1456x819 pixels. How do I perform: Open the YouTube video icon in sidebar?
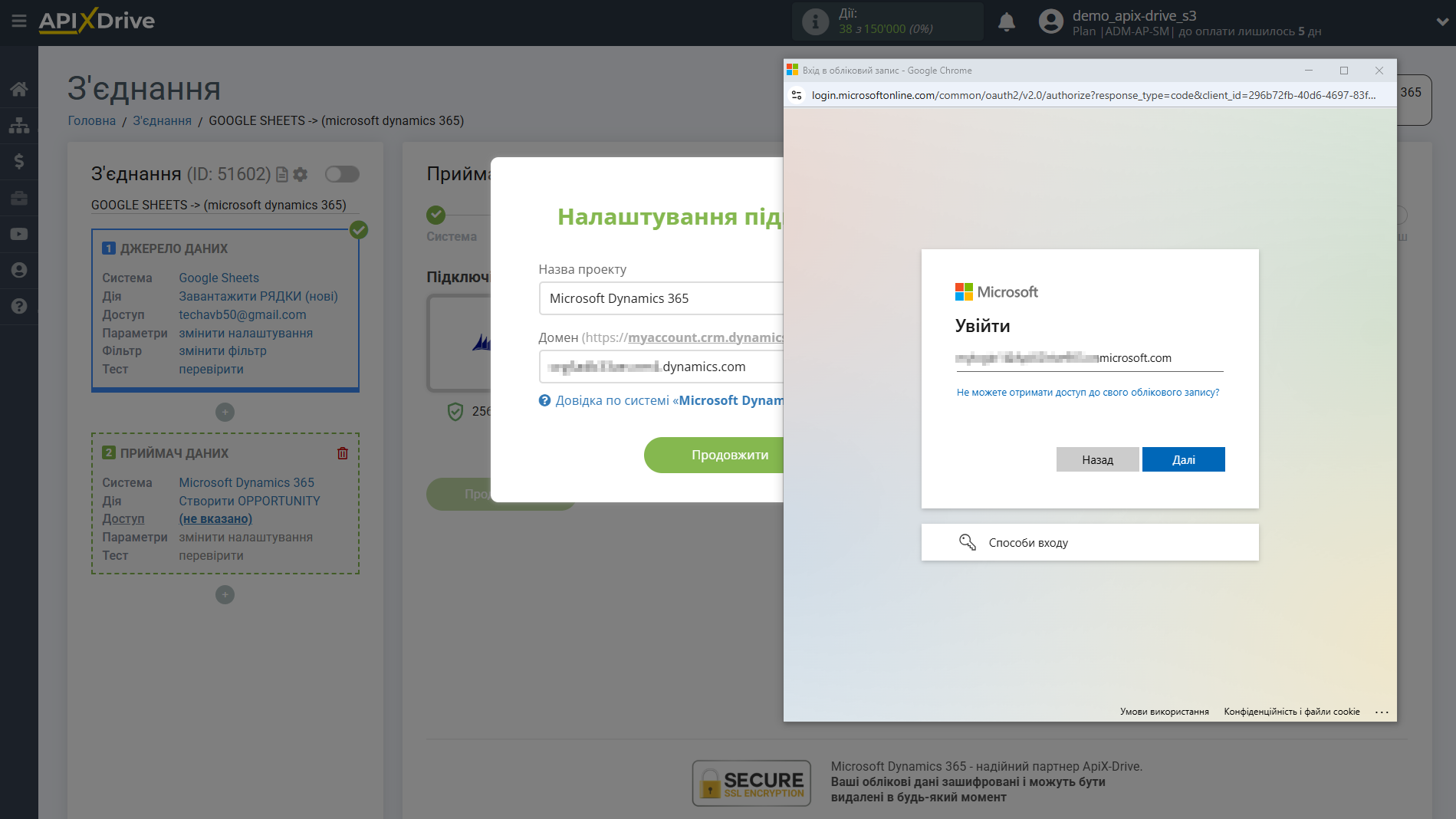(19, 234)
